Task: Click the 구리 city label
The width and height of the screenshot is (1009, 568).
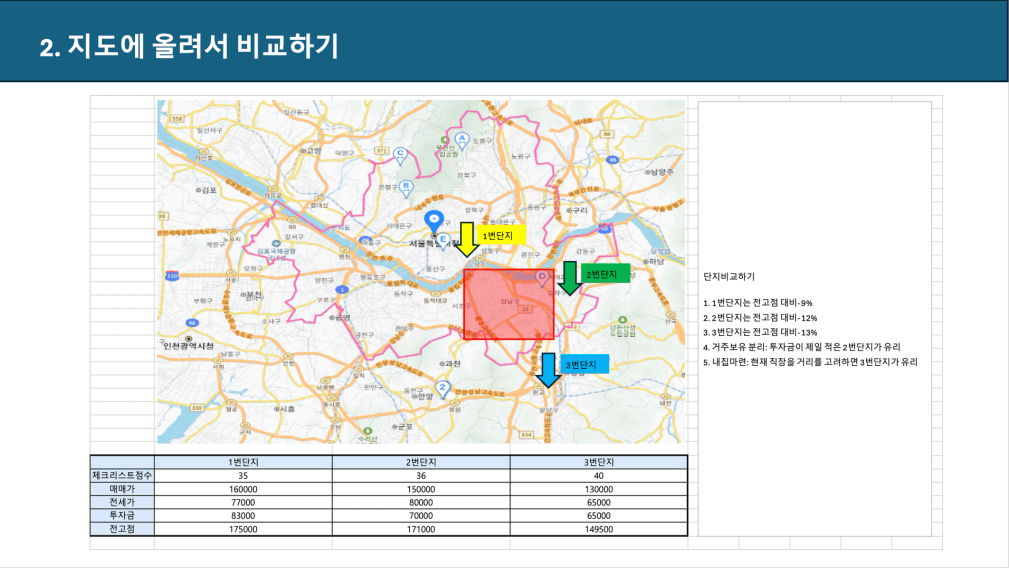Action: point(577,210)
